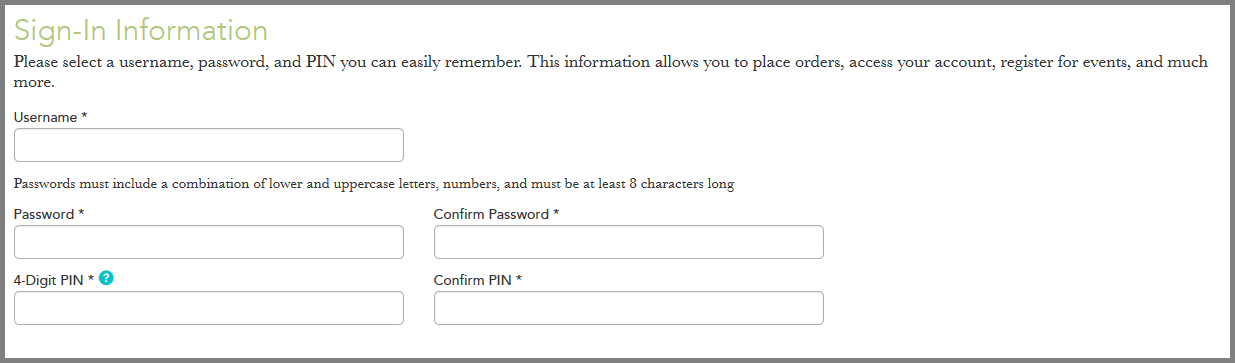The width and height of the screenshot is (1235, 363).
Task: Click the Username label text
Action: coord(46,117)
